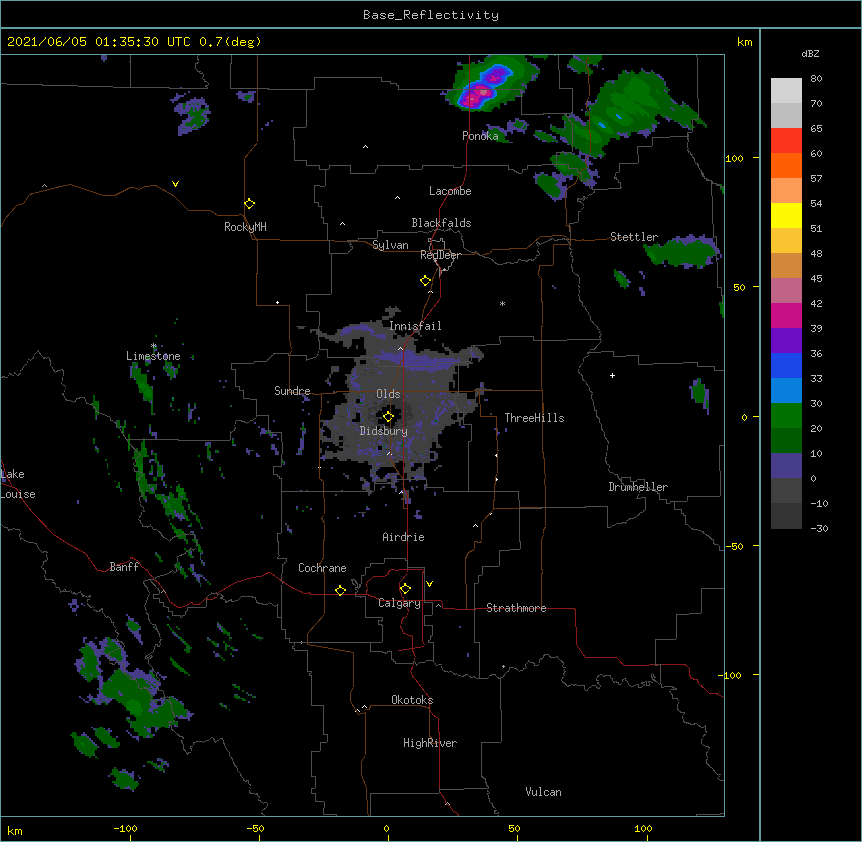Click the purple swatch between 39 and 36 dBZ
Screen dimensions: 862x842
coord(786,341)
